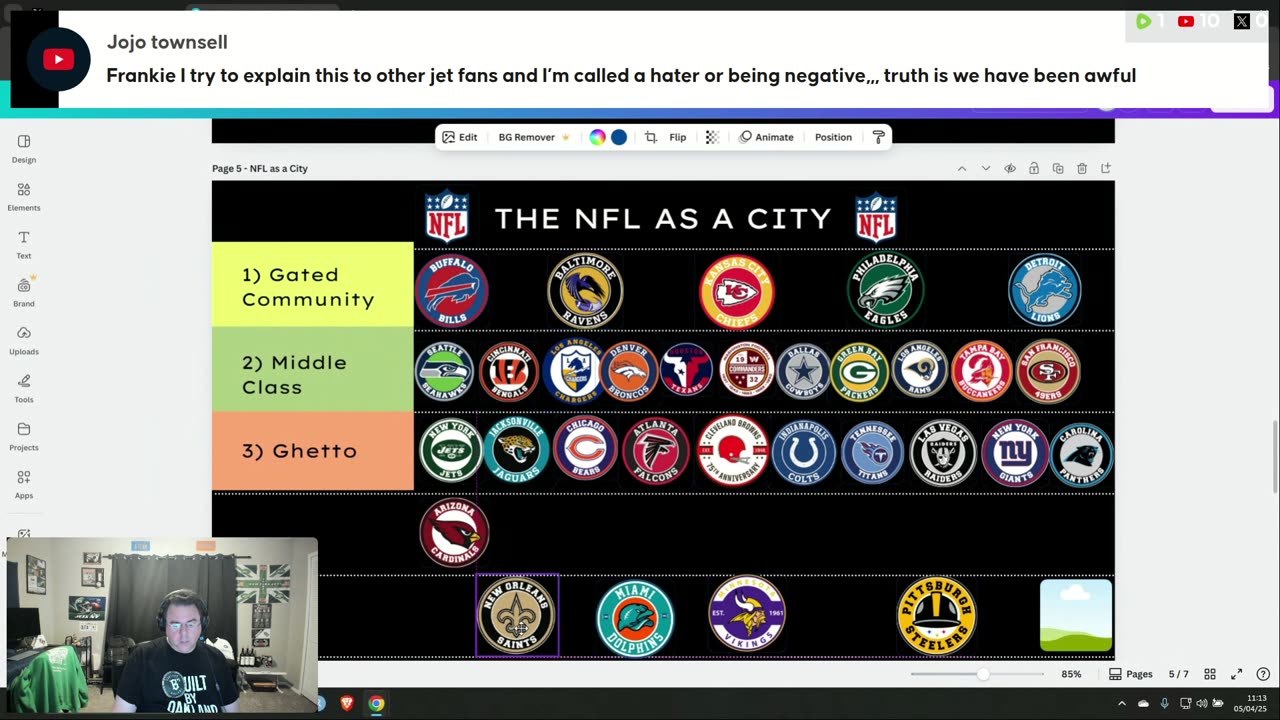The height and width of the screenshot is (720, 1280).
Task: Open the Position panel
Action: click(833, 137)
